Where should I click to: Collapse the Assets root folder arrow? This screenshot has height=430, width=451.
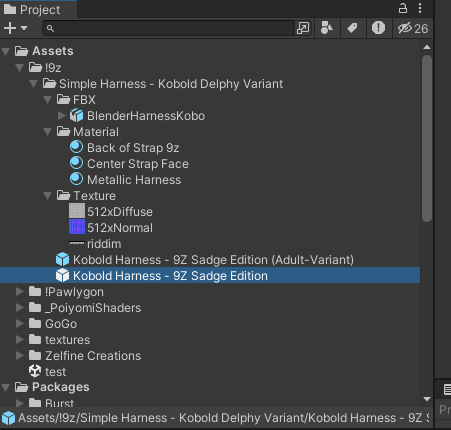point(6,51)
